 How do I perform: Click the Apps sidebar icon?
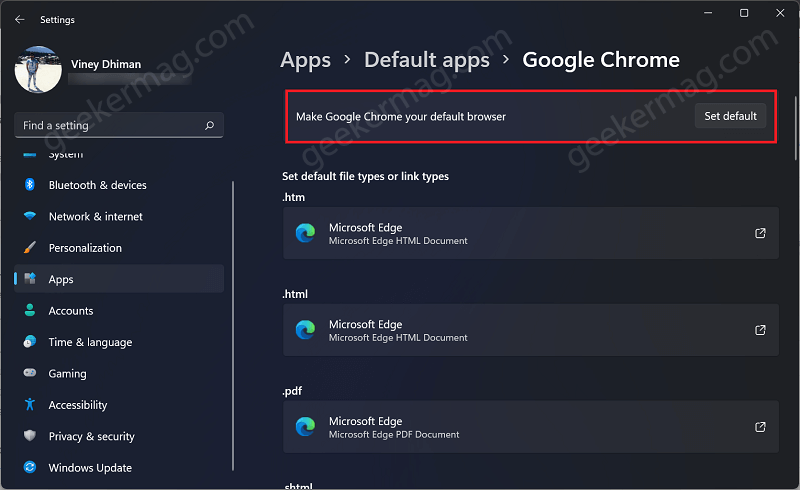pyautogui.click(x=30, y=279)
